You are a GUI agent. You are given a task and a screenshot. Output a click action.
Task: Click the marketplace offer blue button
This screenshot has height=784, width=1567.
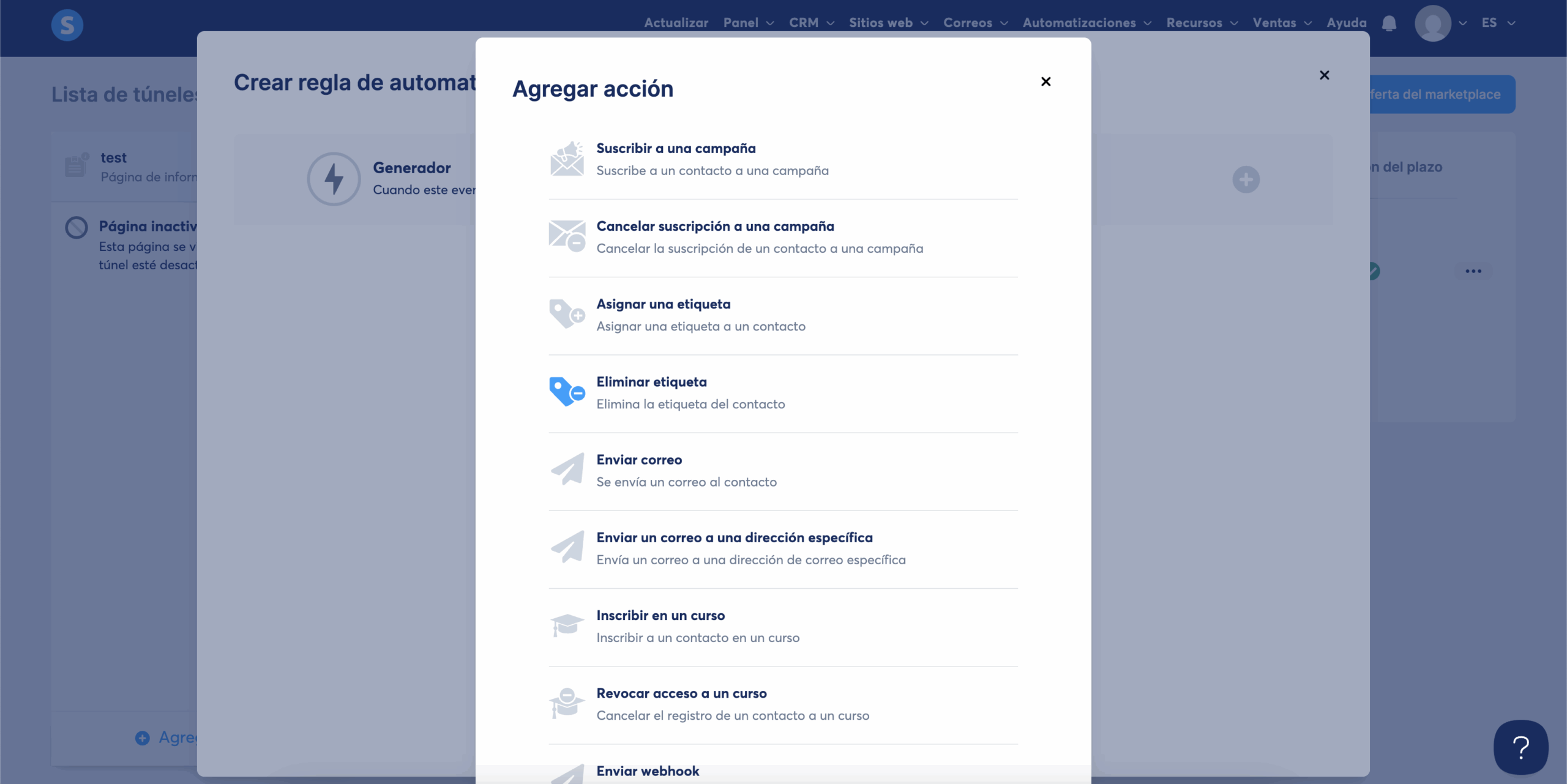click(1443, 94)
